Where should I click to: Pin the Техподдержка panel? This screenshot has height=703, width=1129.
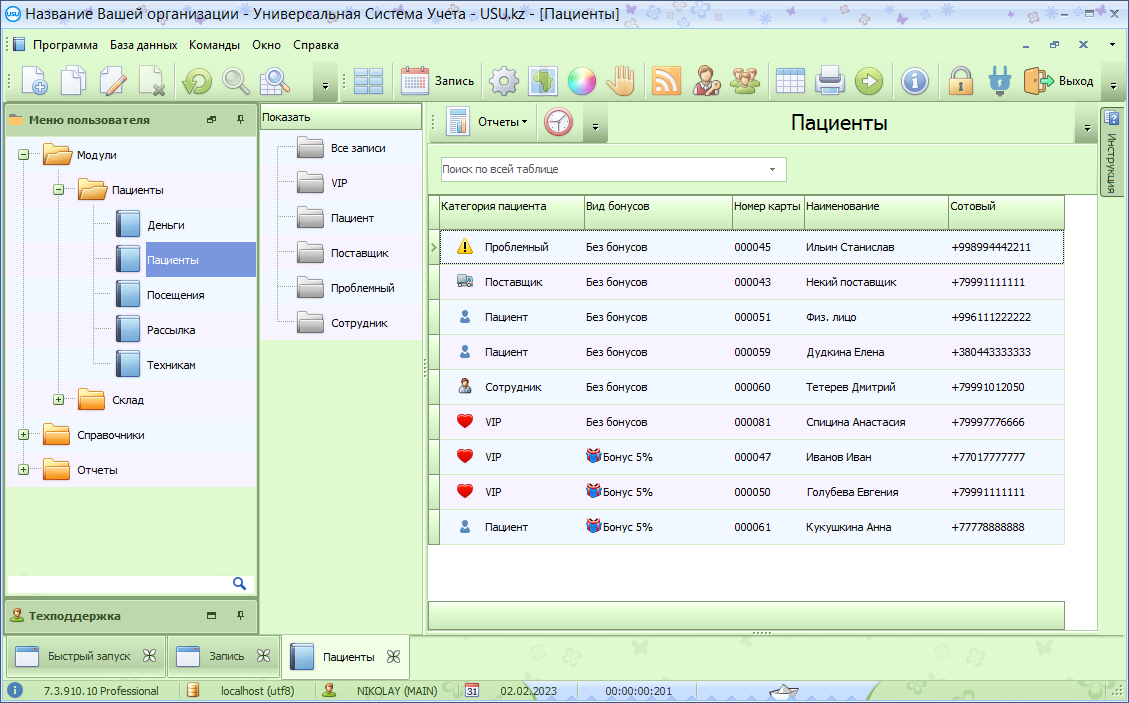click(240, 616)
